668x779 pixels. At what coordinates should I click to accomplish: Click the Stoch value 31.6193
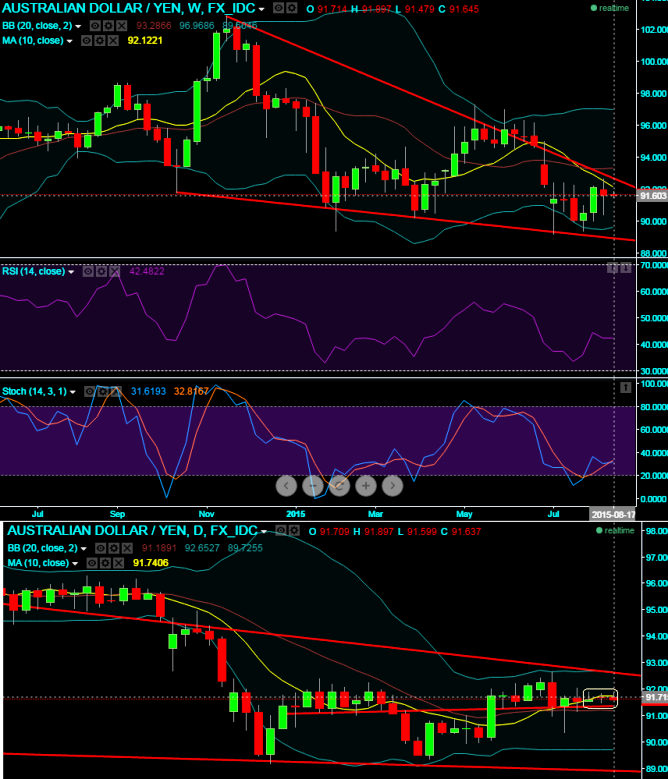pos(148,391)
